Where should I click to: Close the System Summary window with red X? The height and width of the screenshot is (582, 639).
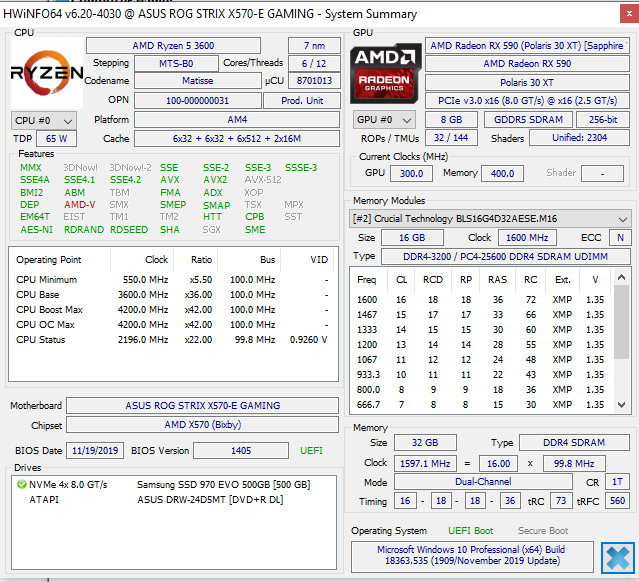point(629,14)
